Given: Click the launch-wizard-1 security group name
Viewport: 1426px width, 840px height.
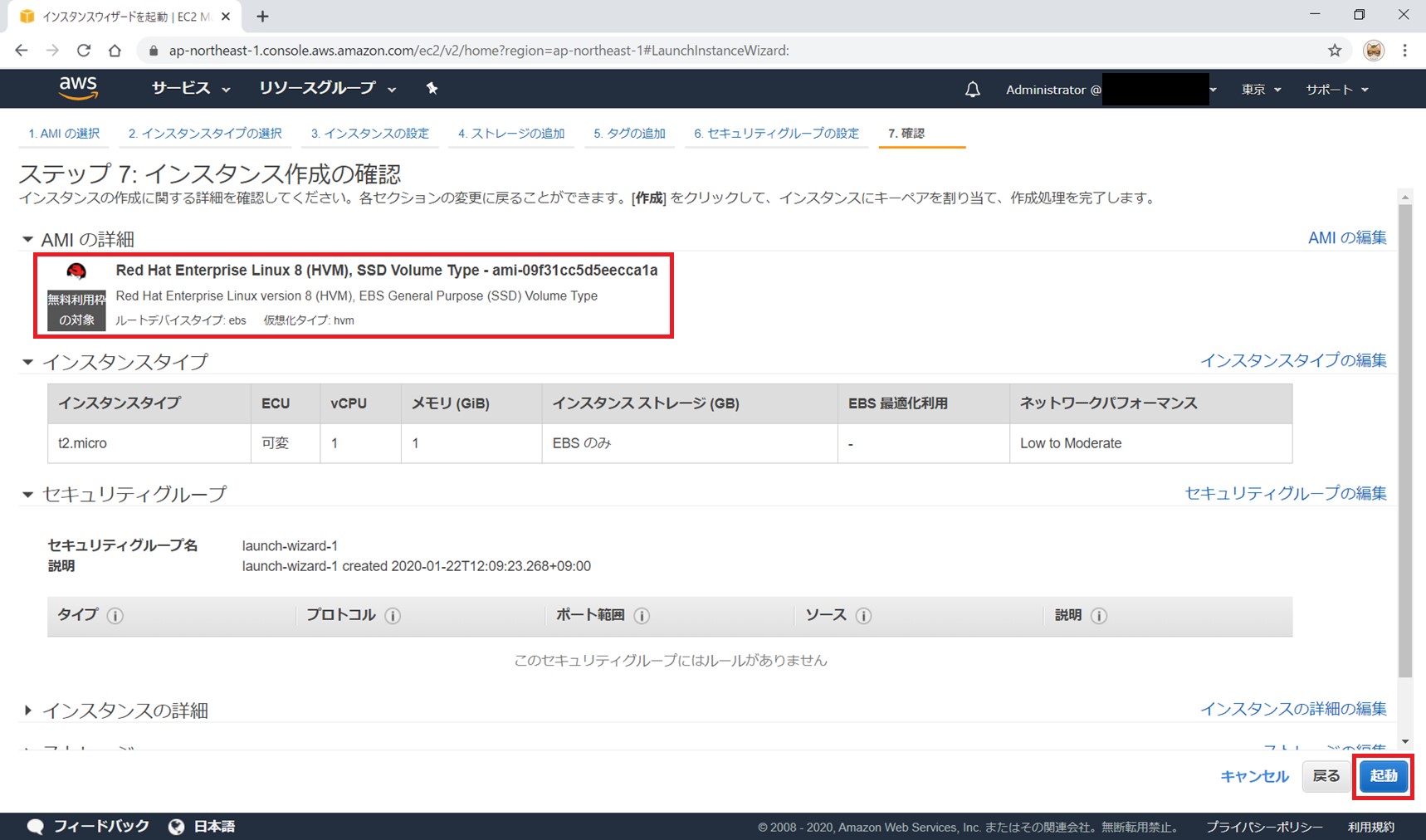Looking at the screenshot, I should pos(290,546).
